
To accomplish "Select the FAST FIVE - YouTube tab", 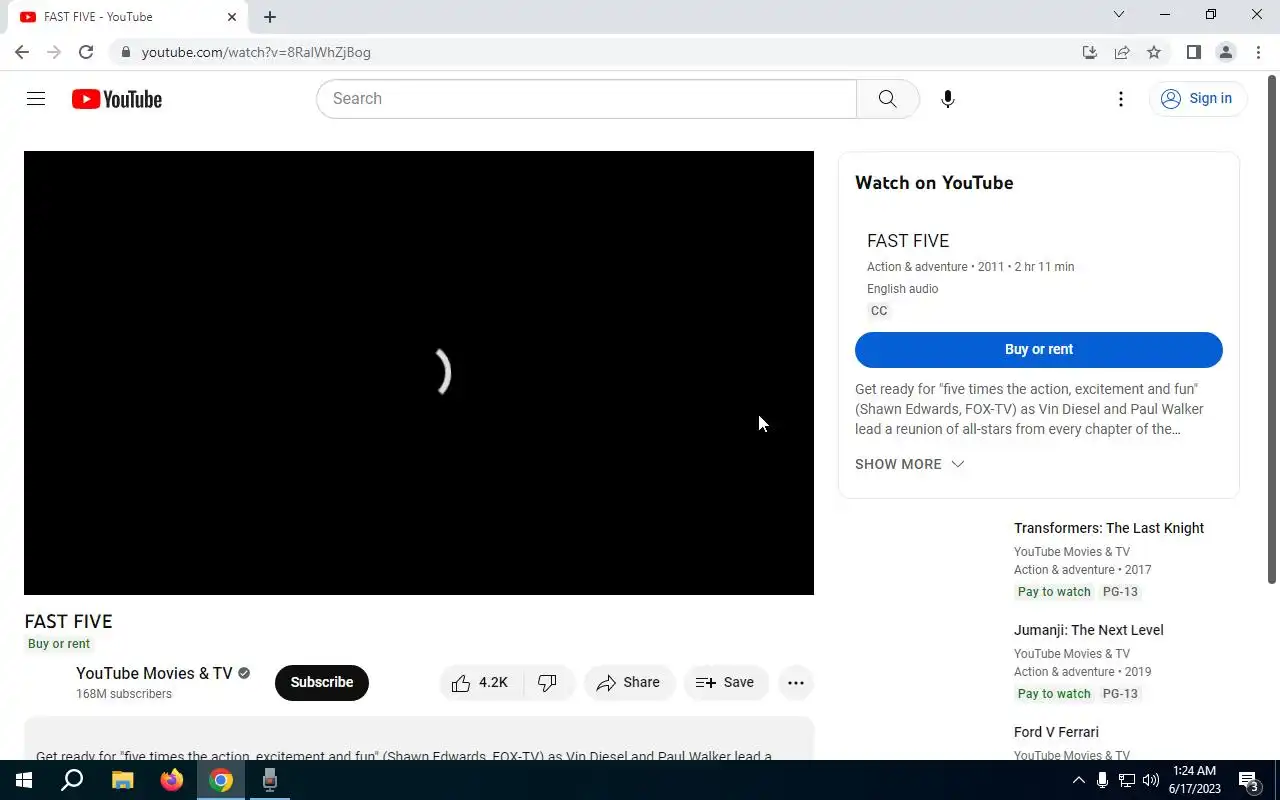I will point(126,17).
